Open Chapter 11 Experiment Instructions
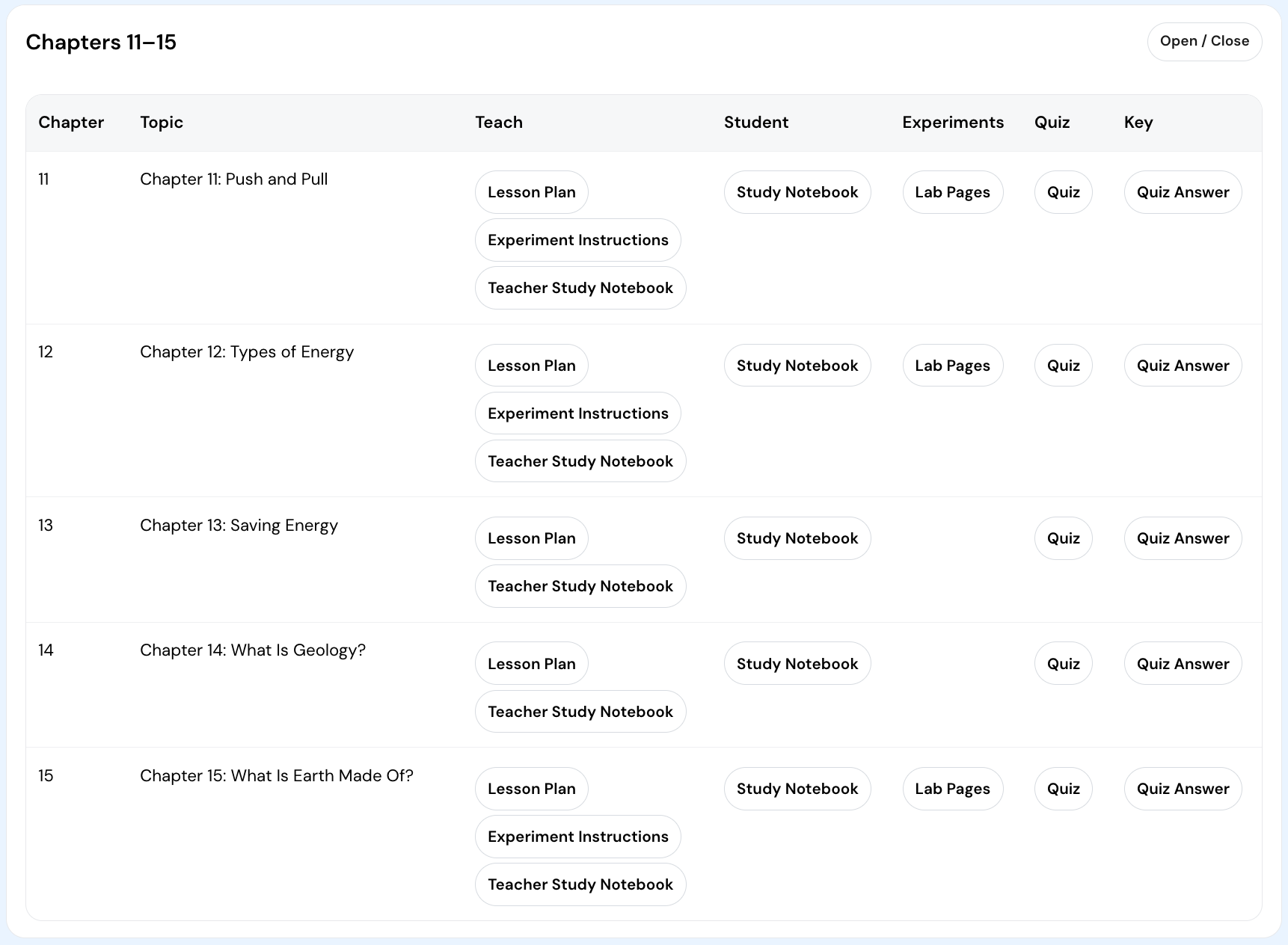The width and height of the screenshot is (1288, 945). 577,240
